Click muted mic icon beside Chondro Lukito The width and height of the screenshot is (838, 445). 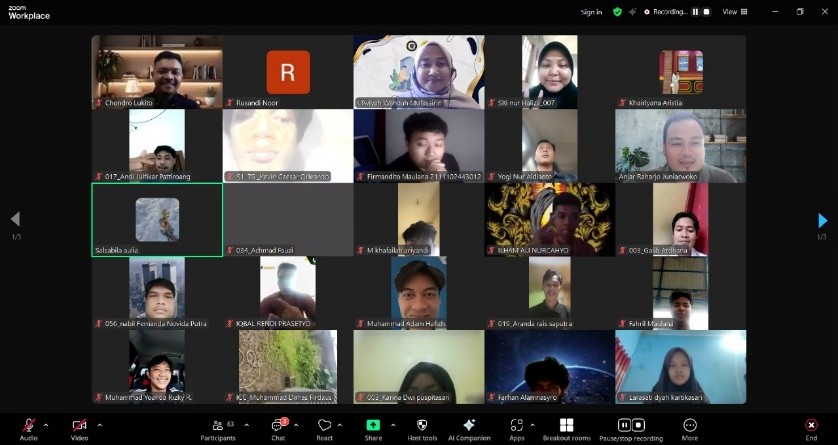99,103
